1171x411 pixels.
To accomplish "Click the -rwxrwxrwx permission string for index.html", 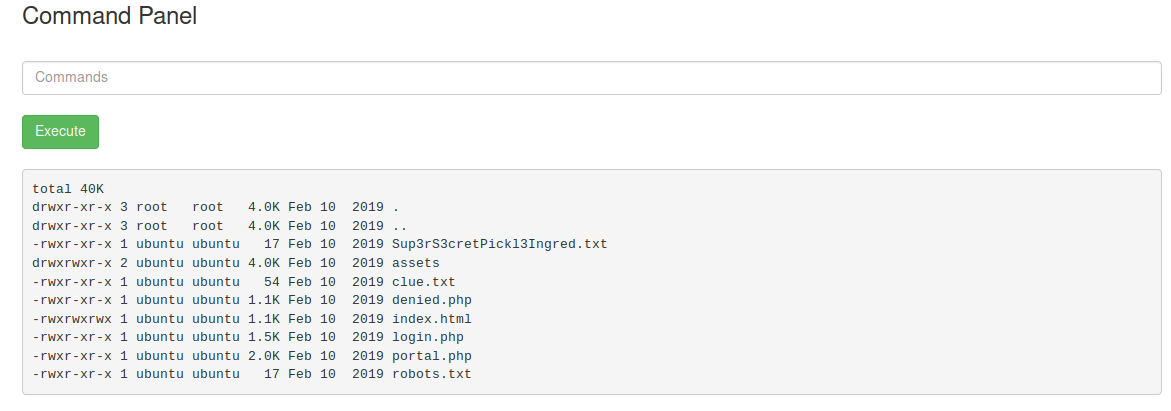I will (x=72, y=319).
